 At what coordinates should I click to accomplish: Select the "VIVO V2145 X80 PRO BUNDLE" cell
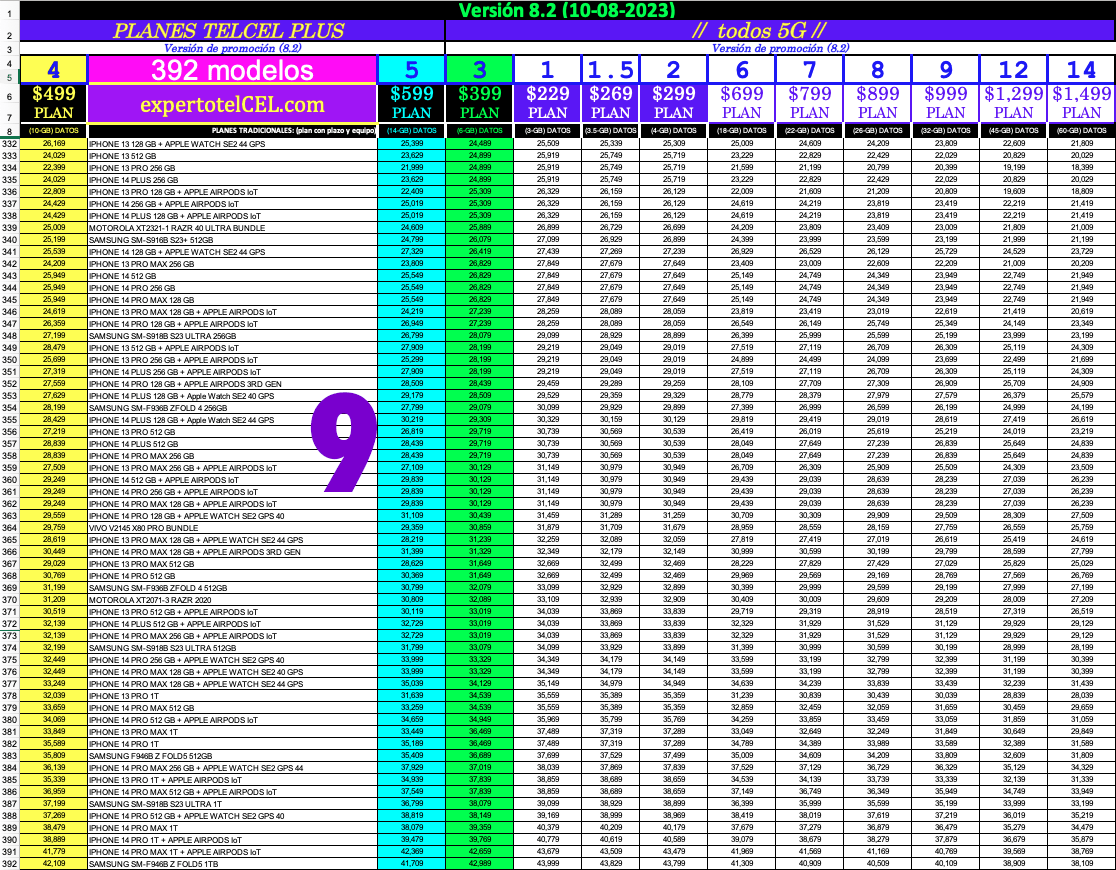[x=232, y=528]
